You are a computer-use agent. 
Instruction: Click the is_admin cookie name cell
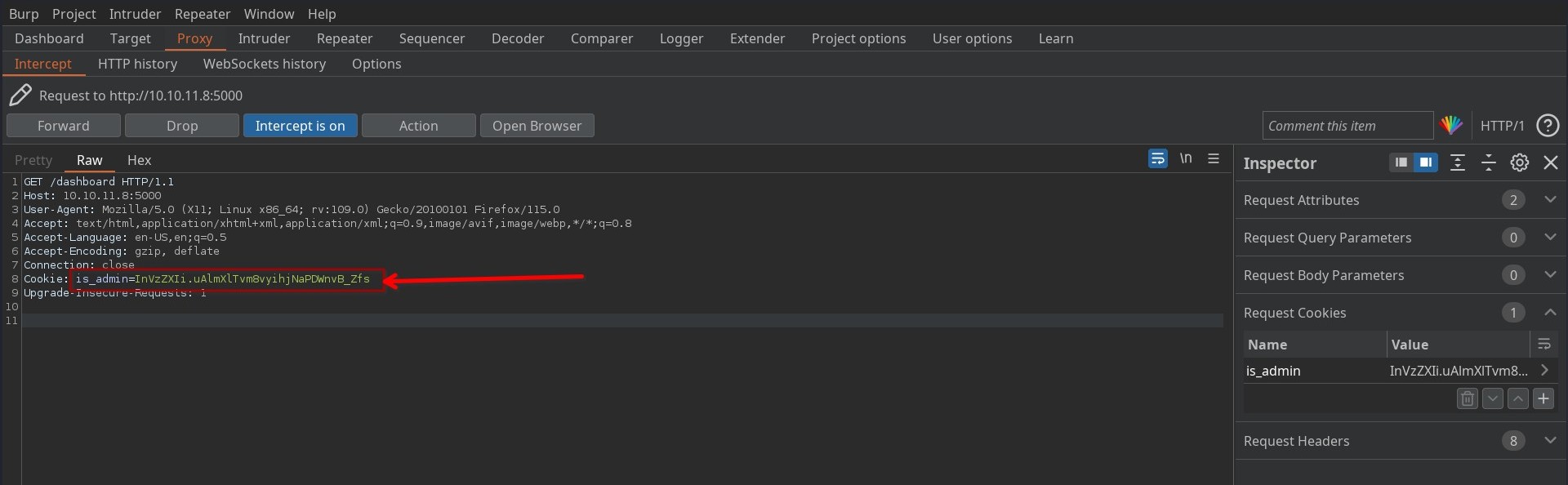click(x=1314, y=371)
